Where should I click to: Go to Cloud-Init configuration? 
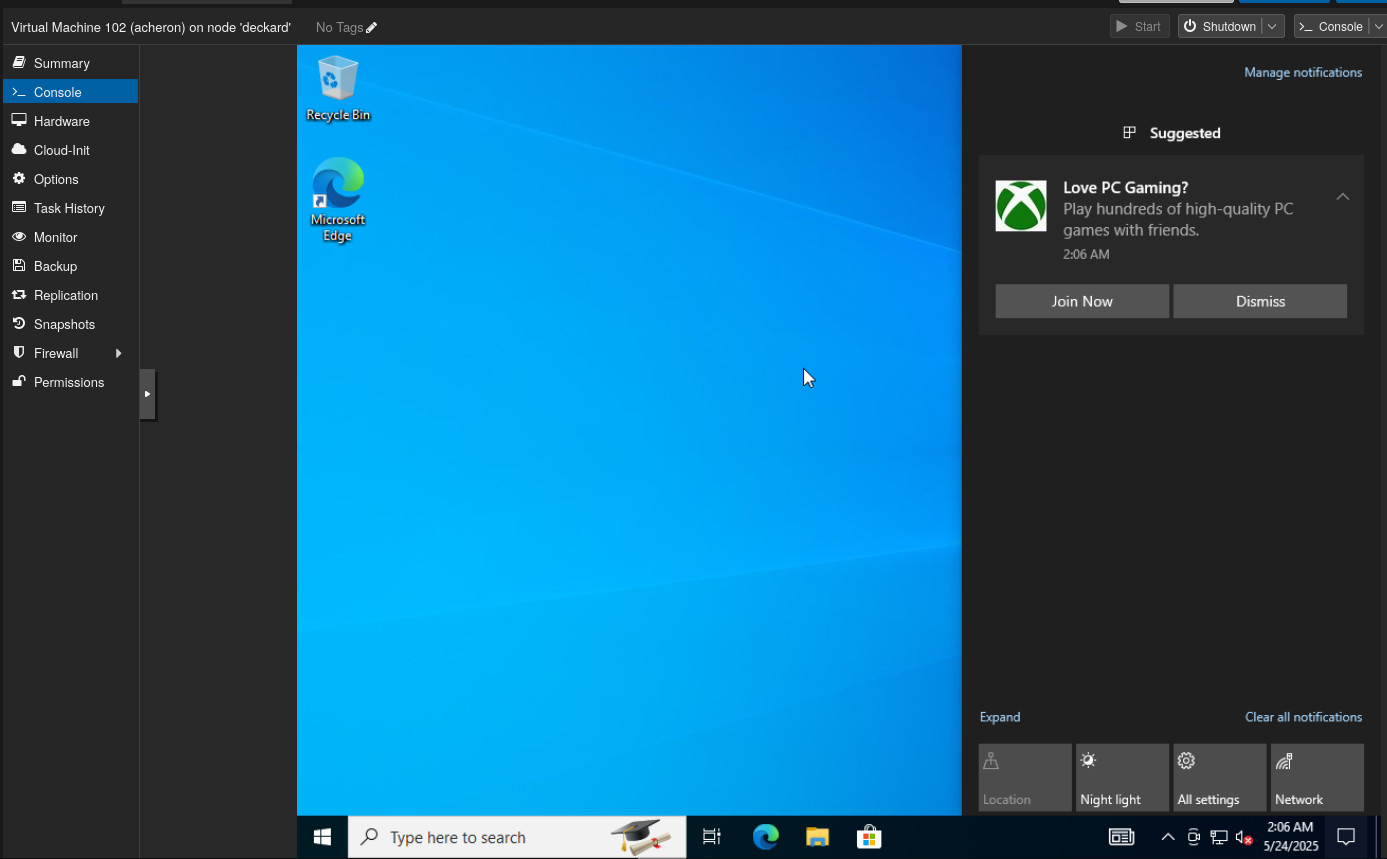coord(70,150)
